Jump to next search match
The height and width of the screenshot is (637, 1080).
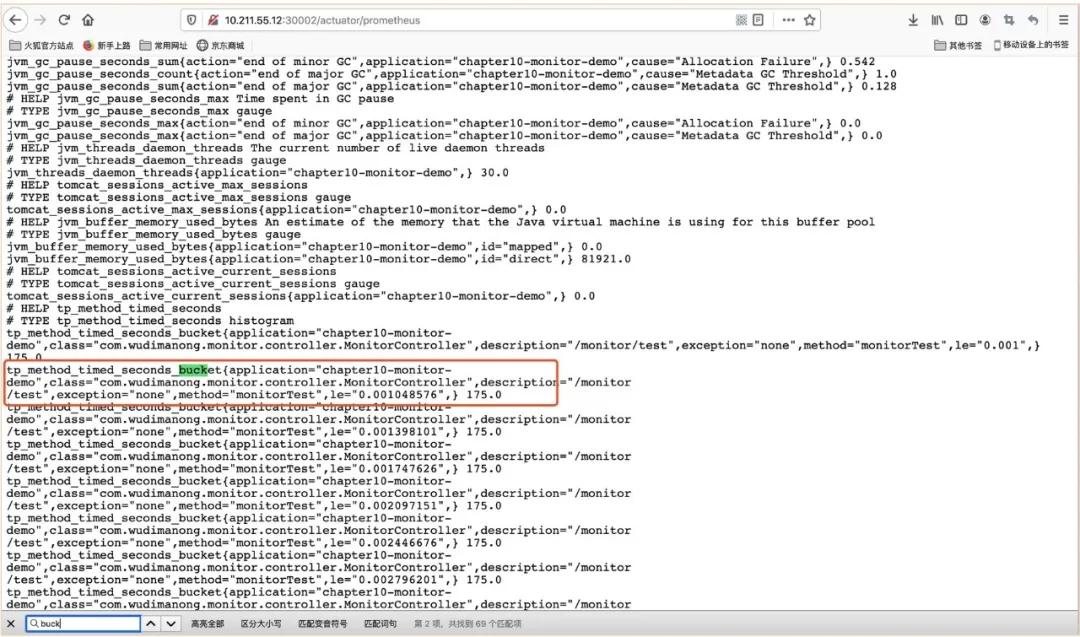(x=171, y=624)
